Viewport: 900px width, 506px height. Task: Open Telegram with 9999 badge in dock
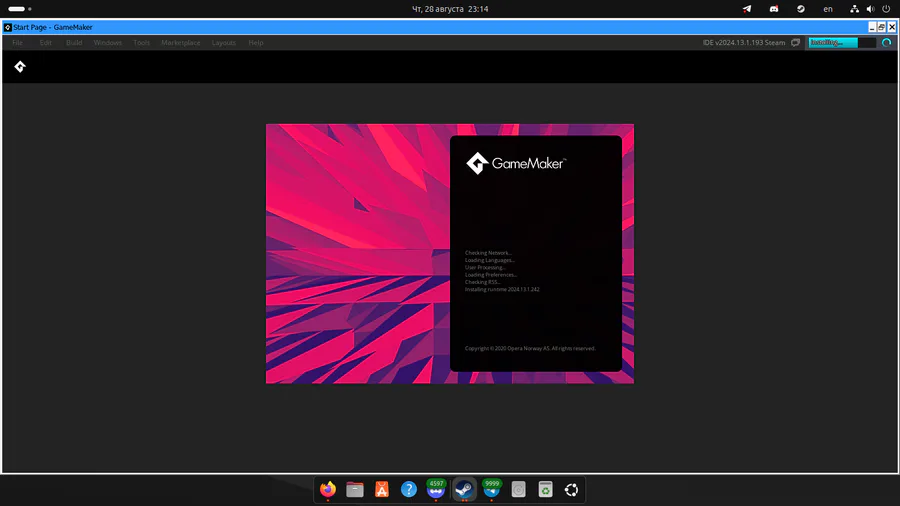click(491, 489)
